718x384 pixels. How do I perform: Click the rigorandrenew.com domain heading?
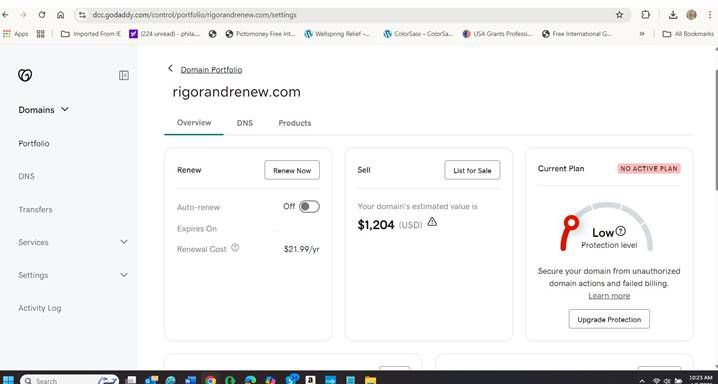[237, 92]
